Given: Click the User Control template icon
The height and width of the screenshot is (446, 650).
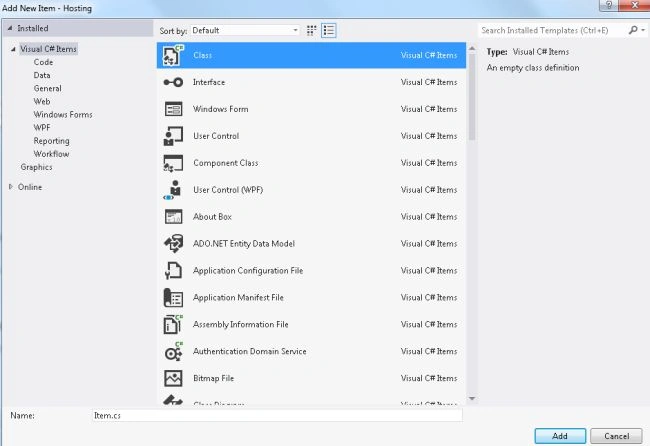Looking at the screenshot, I should pos(173,136).
